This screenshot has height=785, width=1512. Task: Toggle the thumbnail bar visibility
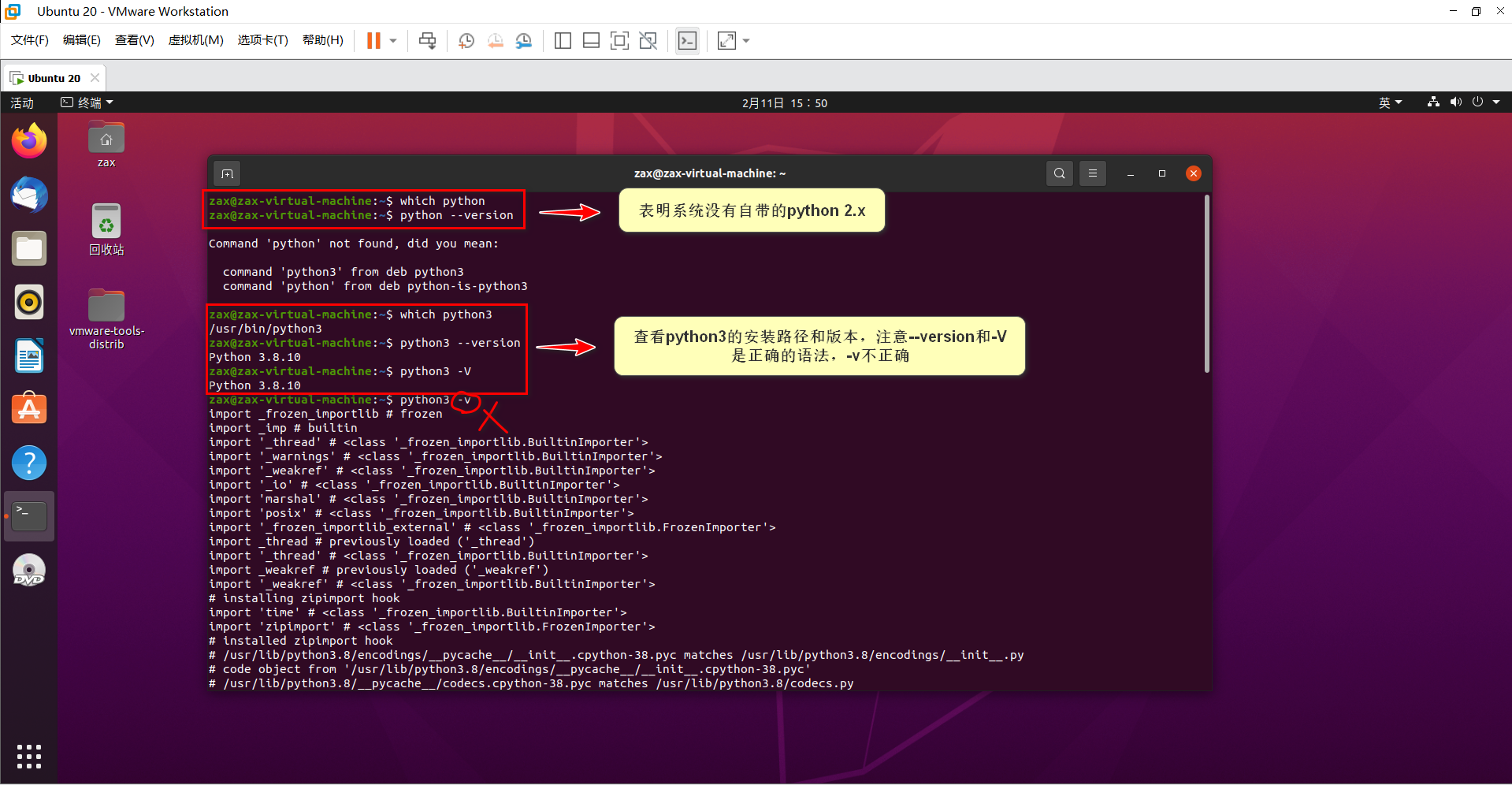click(x=591, y=40)
